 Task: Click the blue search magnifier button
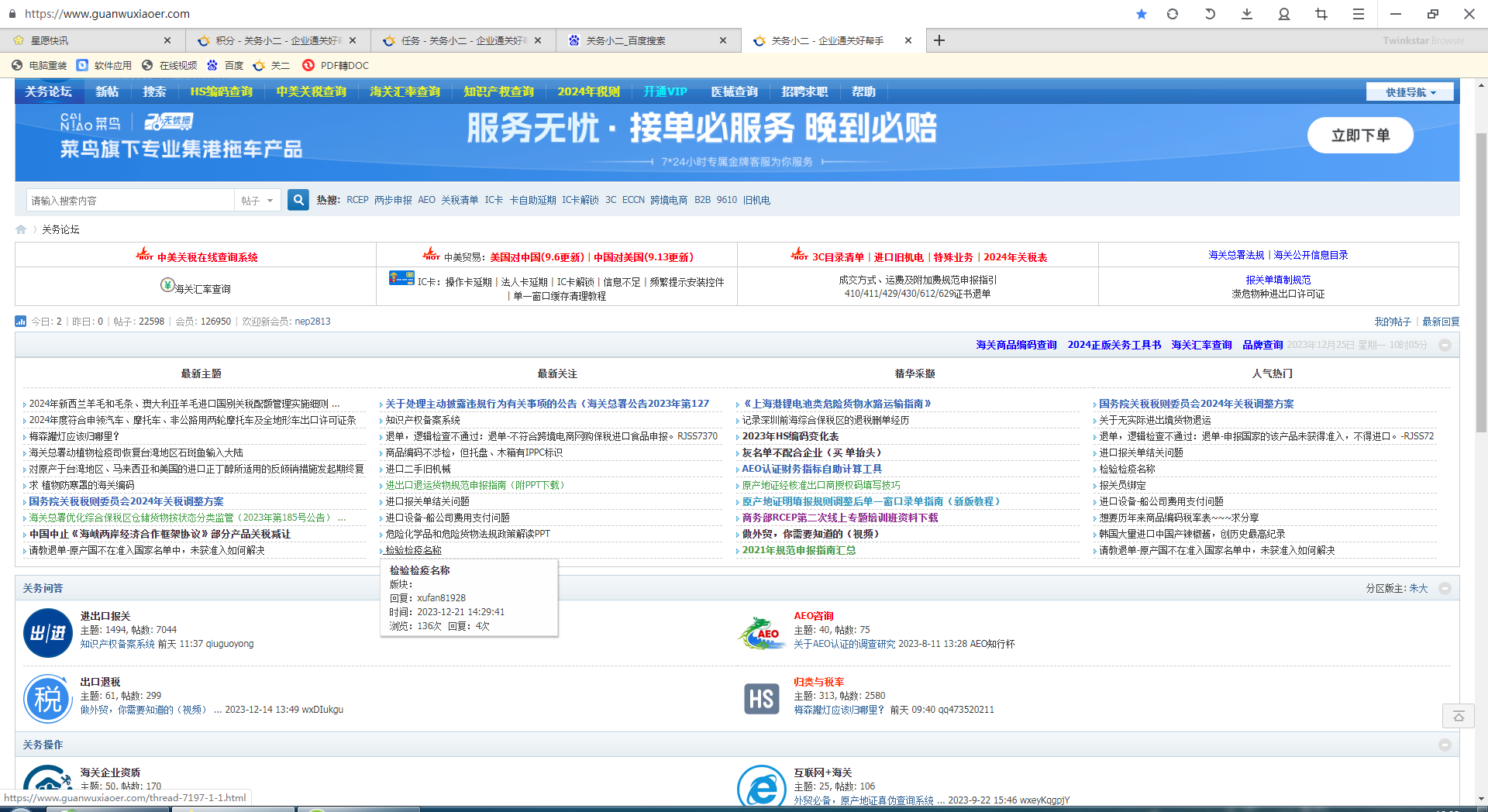point(298,200)
